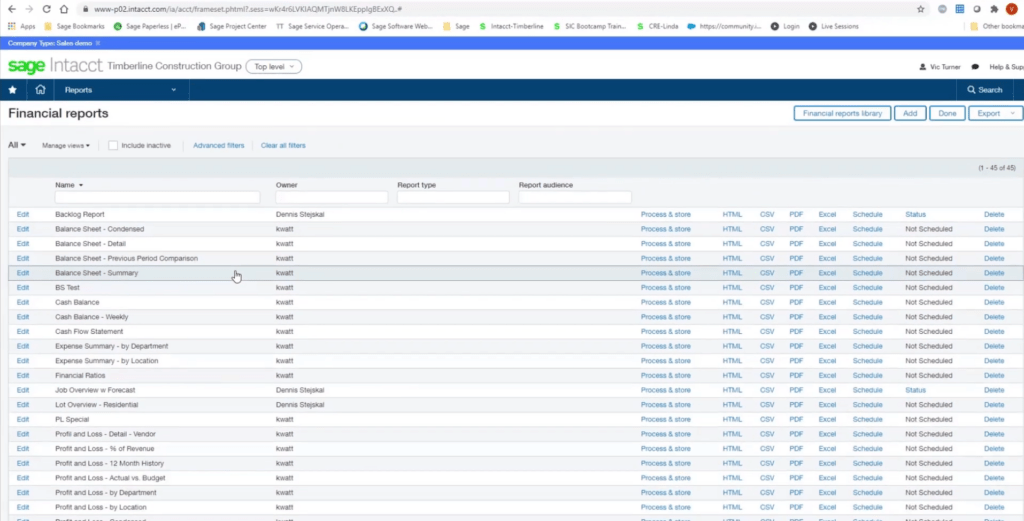Select Balance Sheet - Previous Period Comparison name
The height and width of the screenshot is (521, 1024).
point(126,259)
